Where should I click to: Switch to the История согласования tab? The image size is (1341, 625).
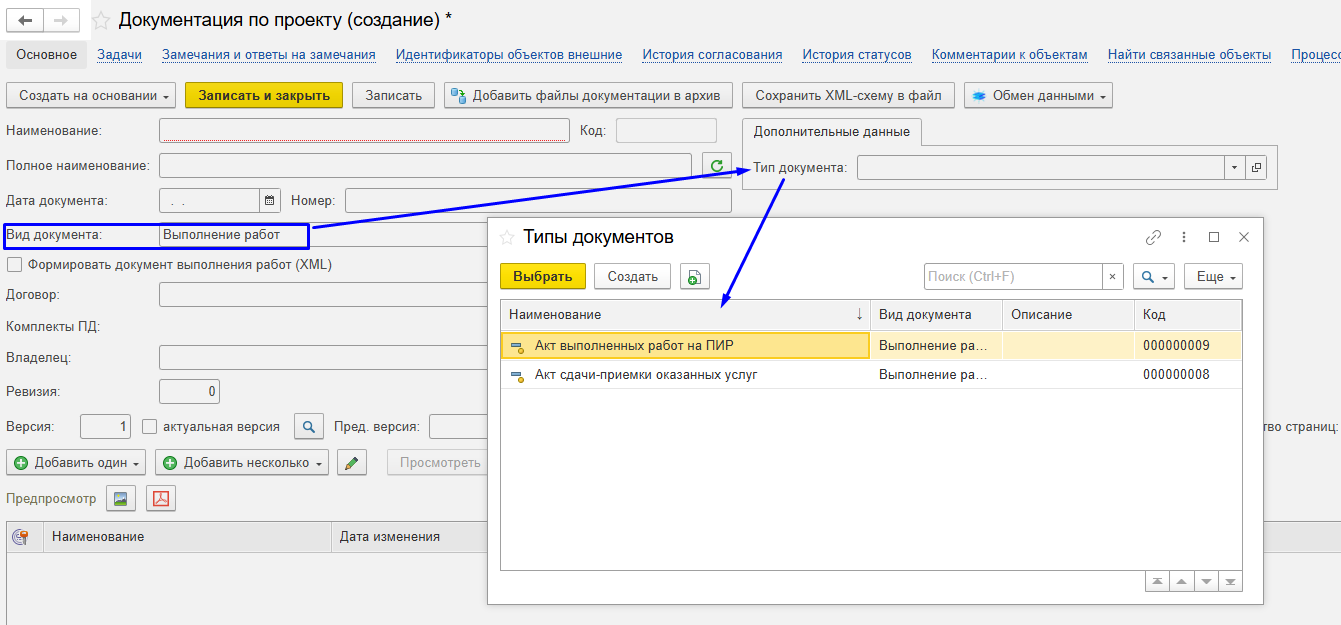[x=712, y=55]
